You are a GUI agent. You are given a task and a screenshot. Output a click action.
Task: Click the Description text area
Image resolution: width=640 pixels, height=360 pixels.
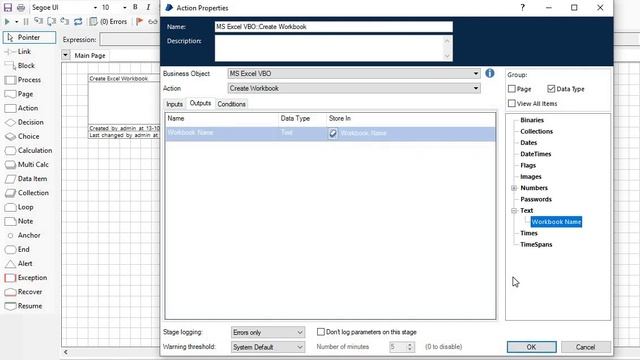click(x=333, y=48)
